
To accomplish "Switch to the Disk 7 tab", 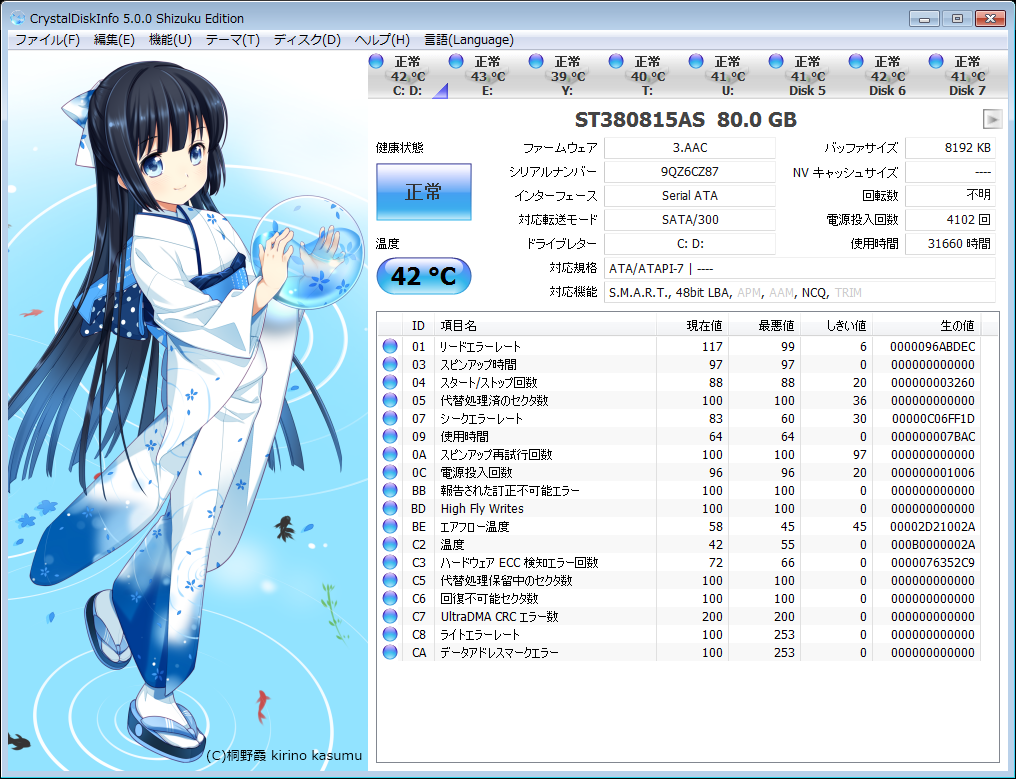I will 967,75.
